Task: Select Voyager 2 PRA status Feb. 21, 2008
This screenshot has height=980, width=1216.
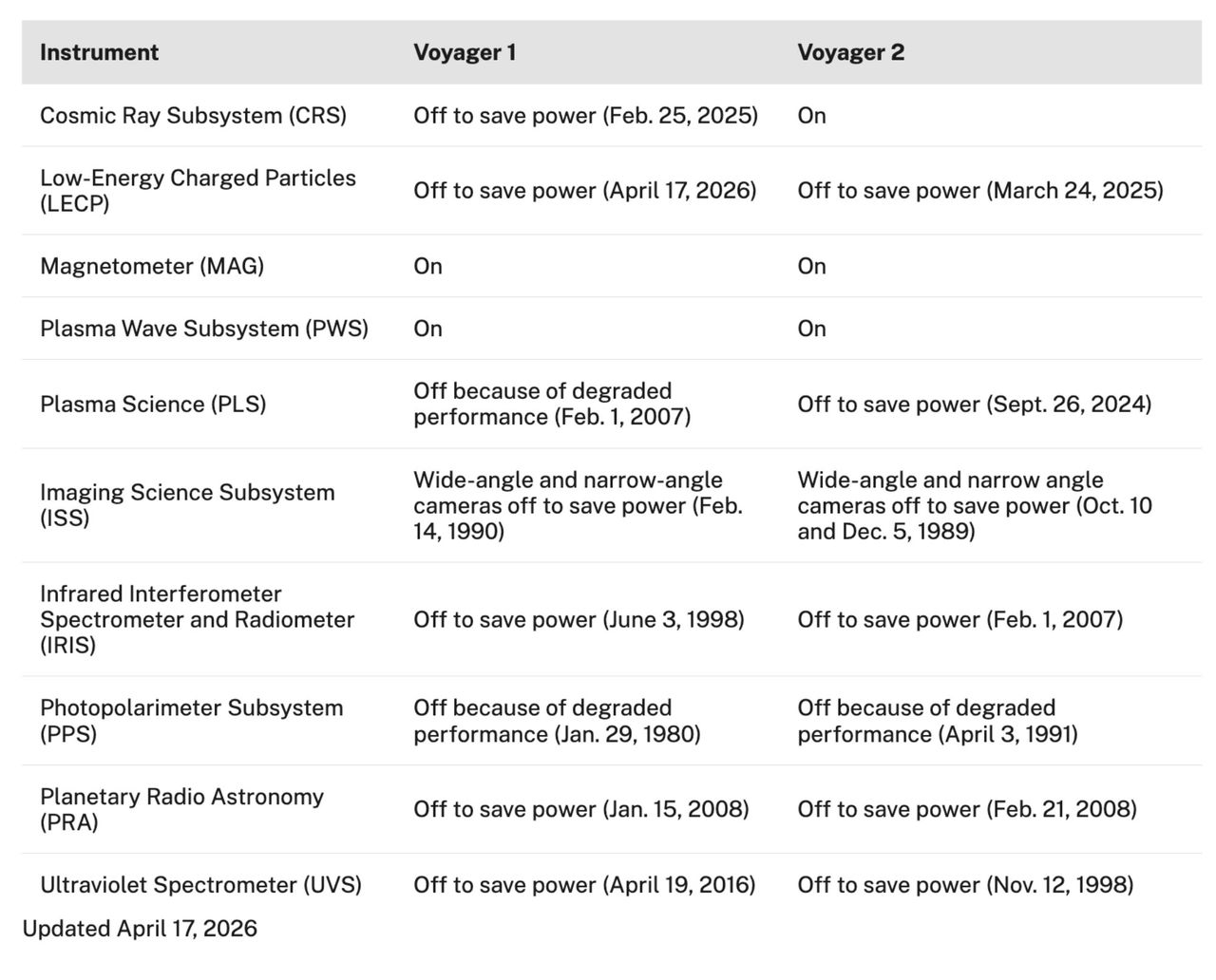Action: pos(967,809)
